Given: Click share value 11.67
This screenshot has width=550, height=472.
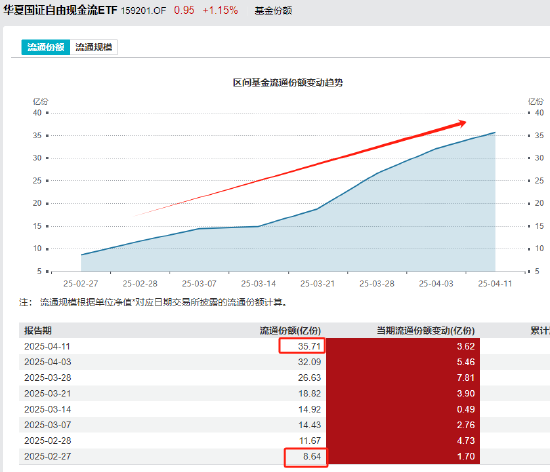Looking at the screenshot, I should (310, 440).
